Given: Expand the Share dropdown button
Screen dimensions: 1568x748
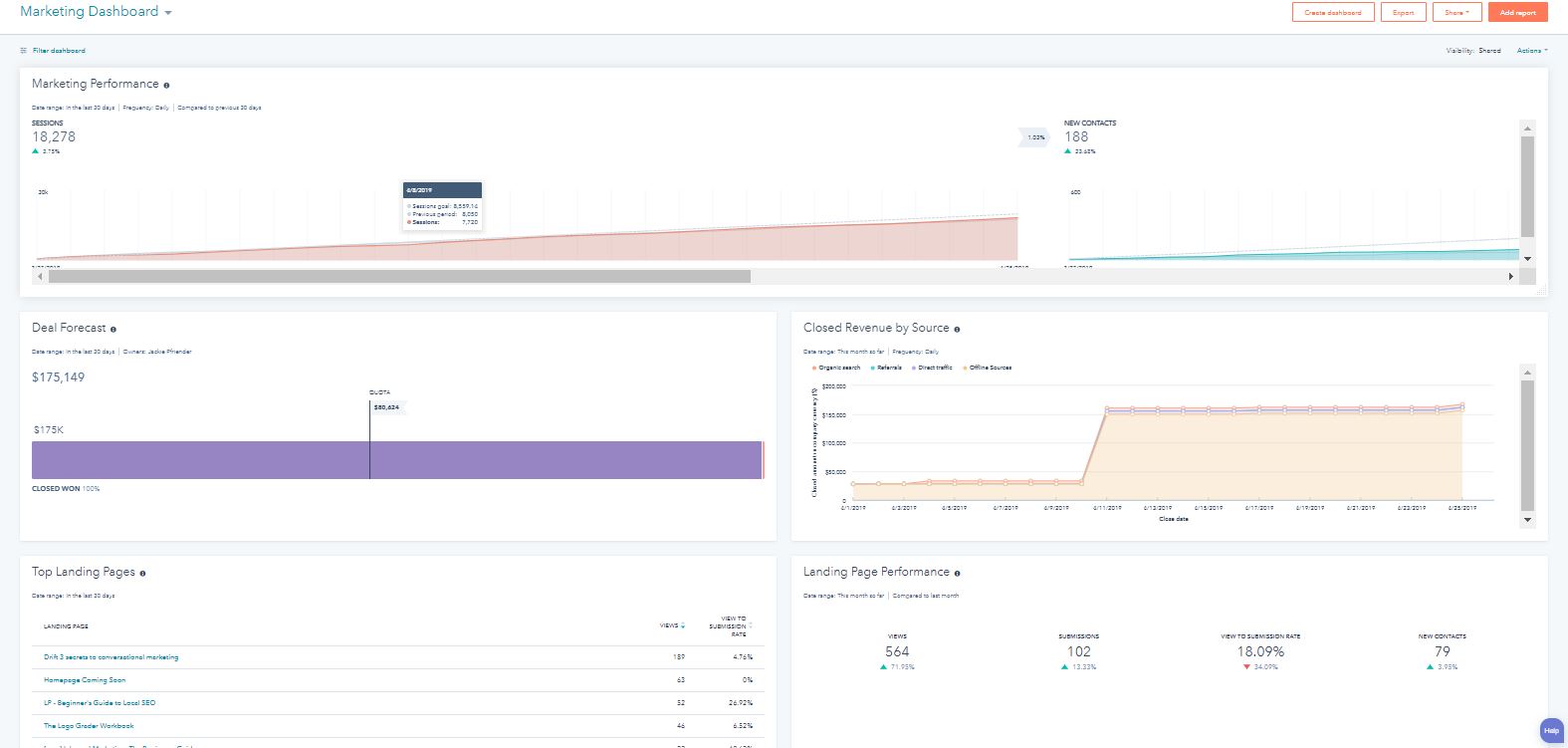Looking at the screenshot, I should click(1456, 13).
